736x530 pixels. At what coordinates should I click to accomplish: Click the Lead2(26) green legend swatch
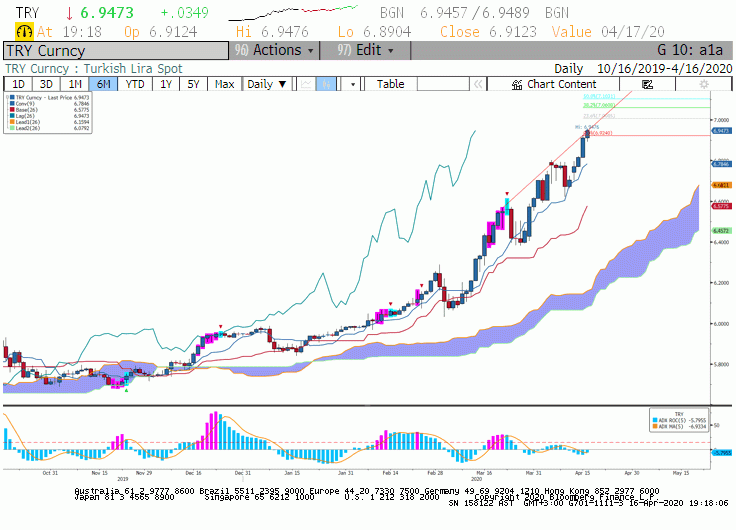tap(12, 128)
